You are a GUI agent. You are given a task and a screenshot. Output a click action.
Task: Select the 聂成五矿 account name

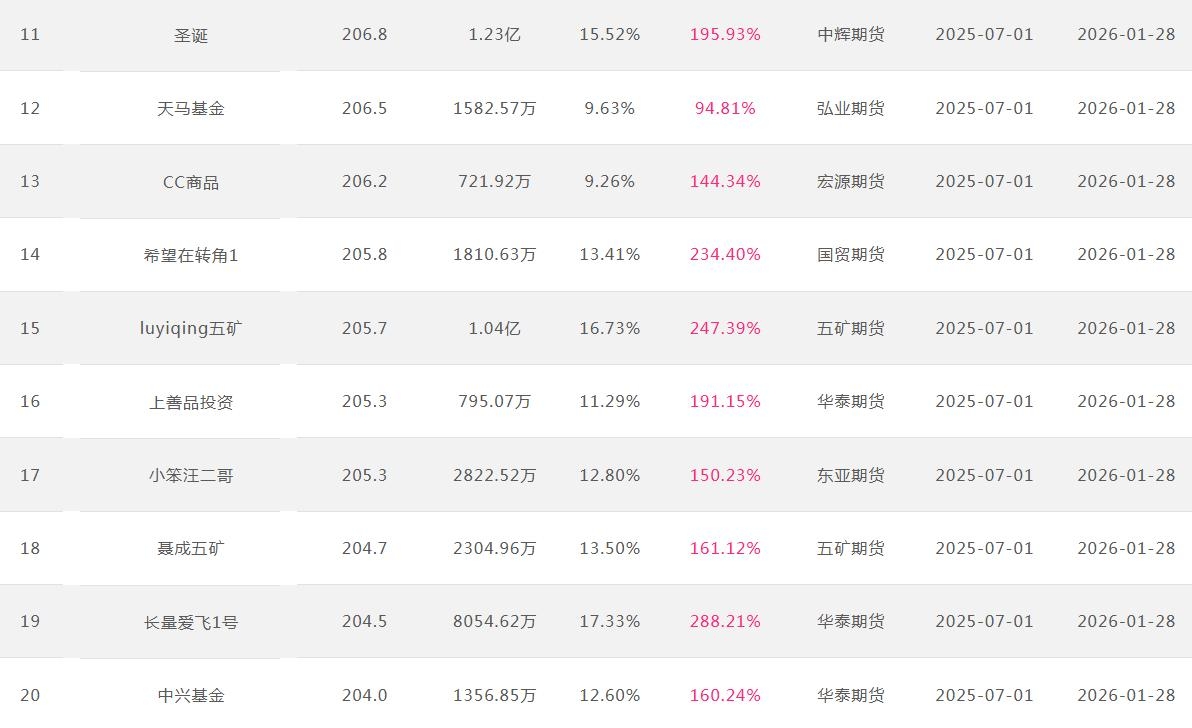191,548
